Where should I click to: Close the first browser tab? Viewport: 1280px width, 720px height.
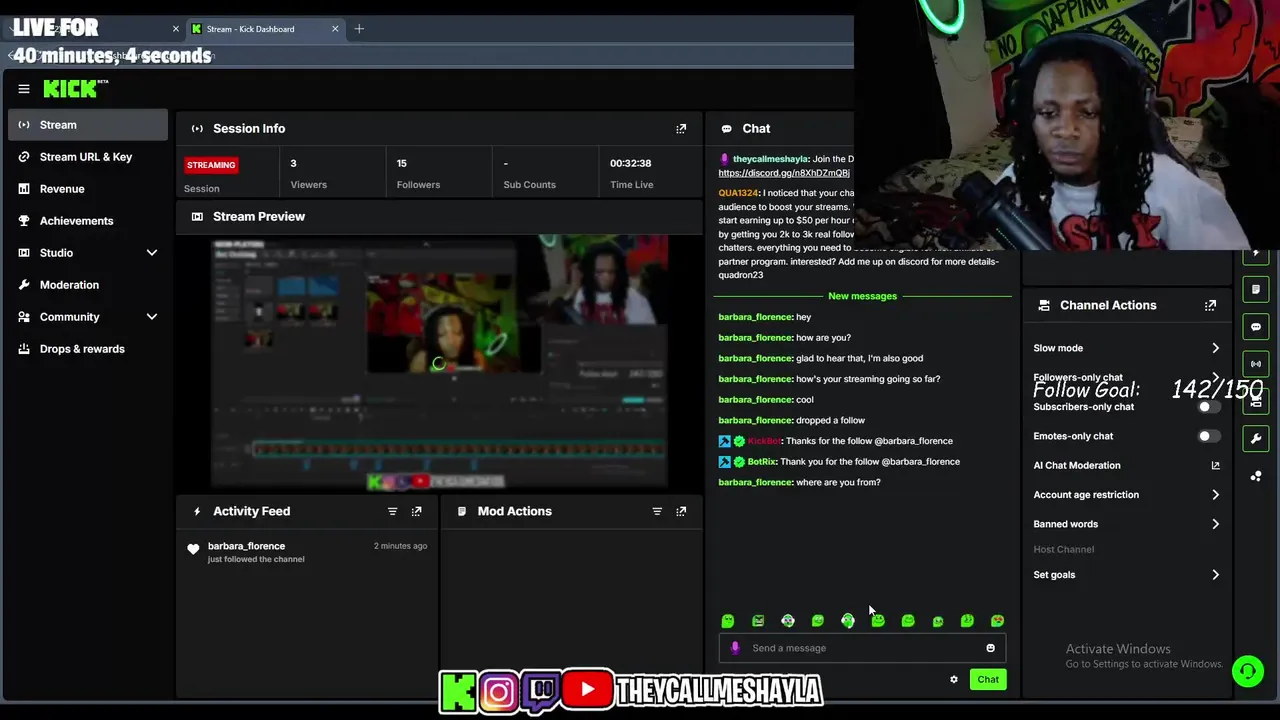coord(176,29)
